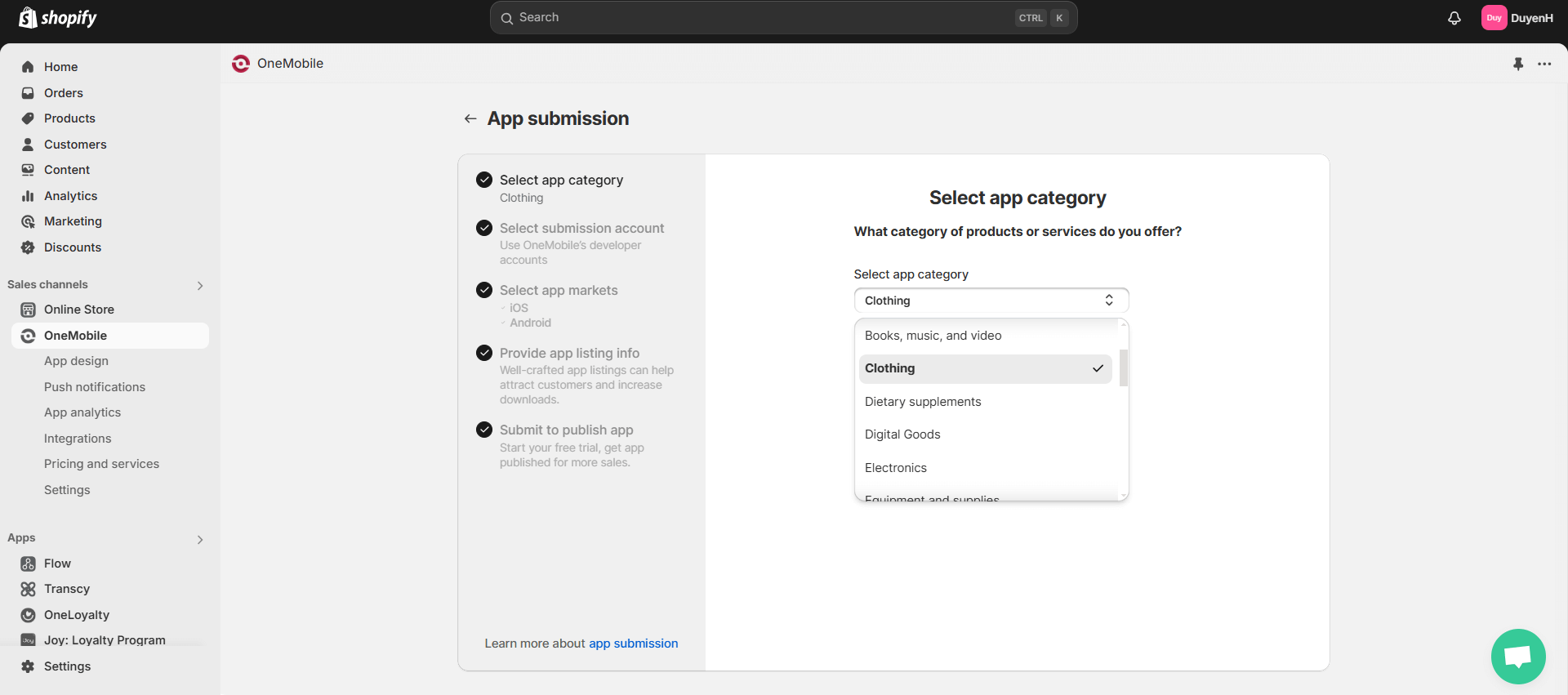Image resolution: width=1568 pixels, height=695 pixels.
Task: Click the Home sidebar icon
Action: tap(28, 67)
